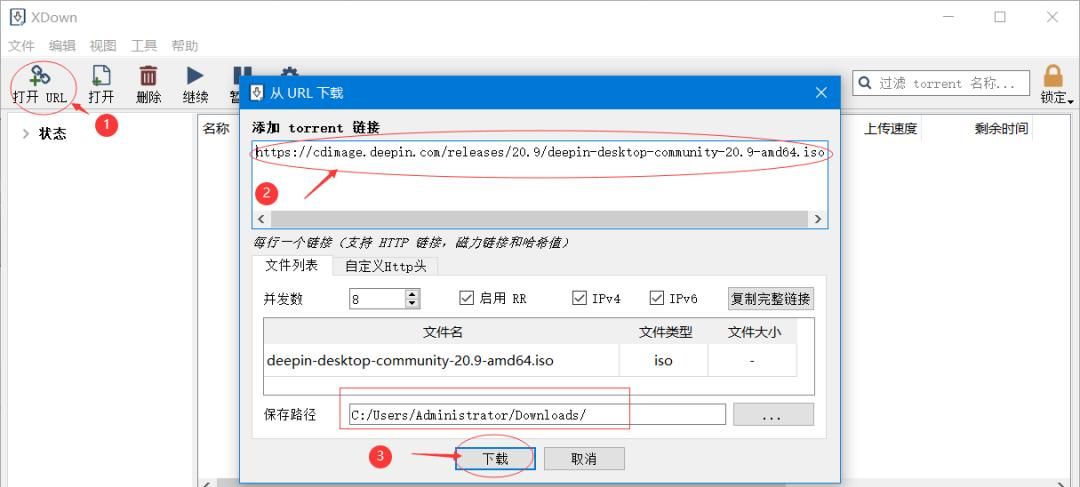Image resolution: width=1080 pixels, height=487 pixels.
Task: Click the download icon in dialog title bar
Action: point(257,92)
